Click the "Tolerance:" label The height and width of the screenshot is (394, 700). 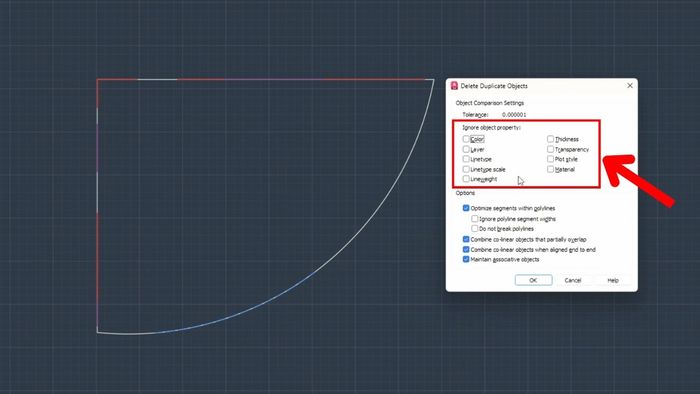pos(475,115)
